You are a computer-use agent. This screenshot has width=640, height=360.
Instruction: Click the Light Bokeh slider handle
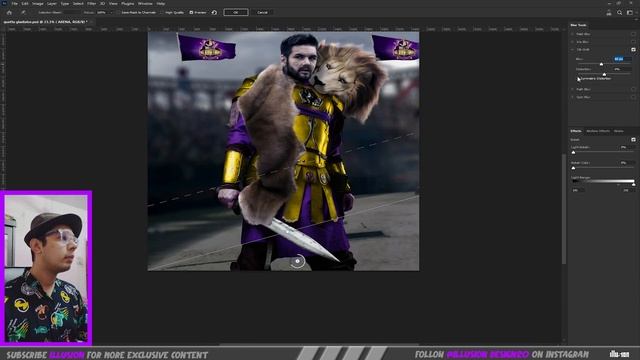573,152
